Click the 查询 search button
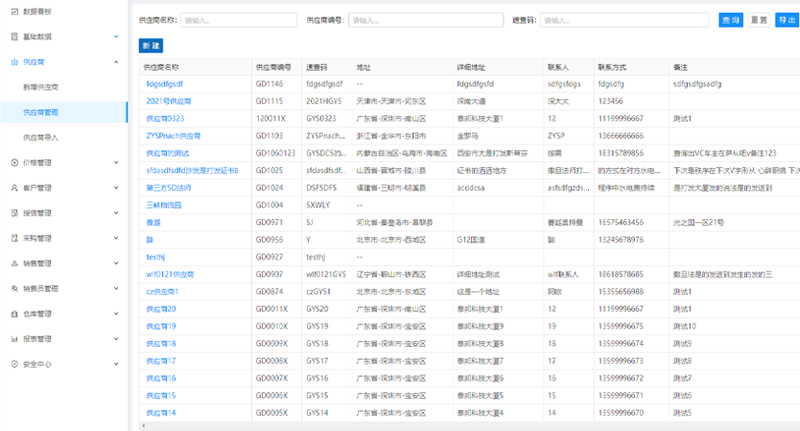The width and height of the screenshot is (800, 431). click(731, 20)
